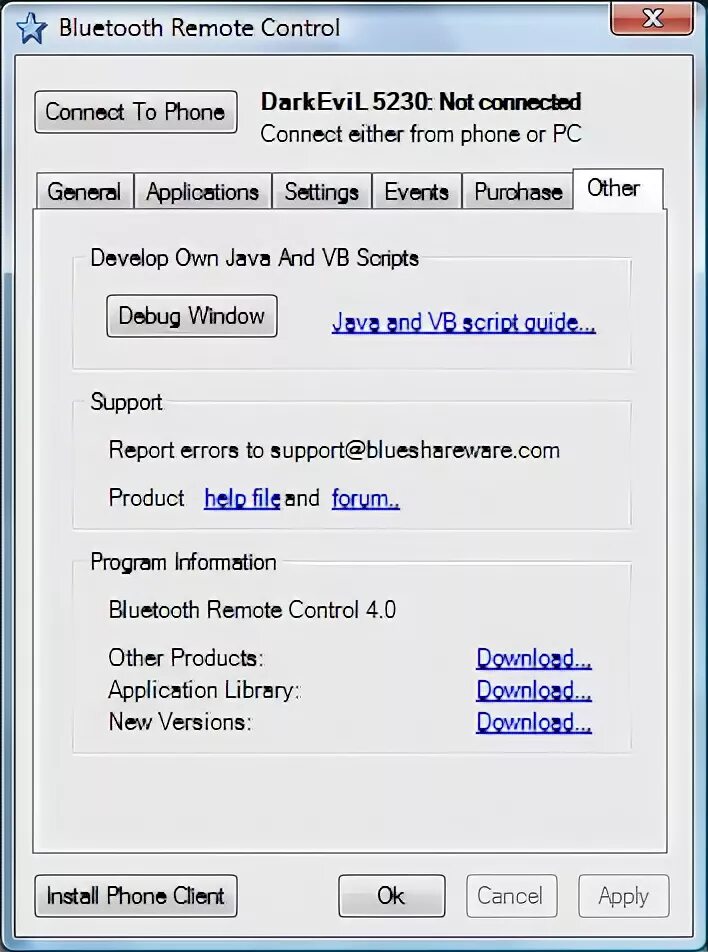This screenshot has width=708, height=952.
Task: Open the Debug Window
Action: [192, 316]
